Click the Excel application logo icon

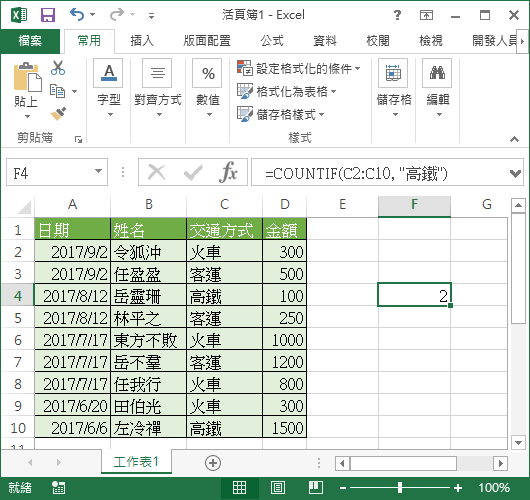point(19,15)
